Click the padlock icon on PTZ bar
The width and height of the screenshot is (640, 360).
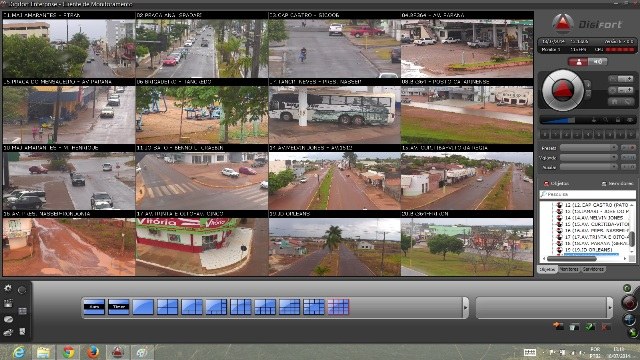618,120
